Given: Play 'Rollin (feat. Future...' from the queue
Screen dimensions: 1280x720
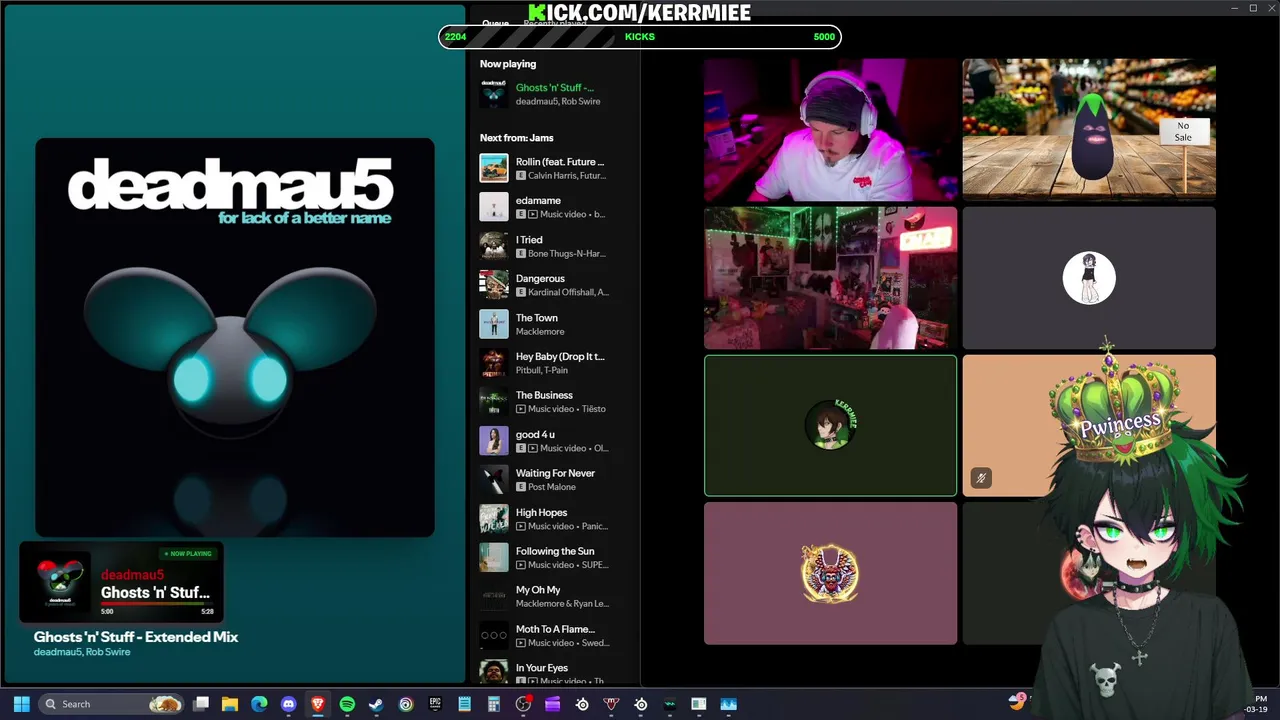Looking at the screenshot, I should pyautogui.click(x=554, y=168).
